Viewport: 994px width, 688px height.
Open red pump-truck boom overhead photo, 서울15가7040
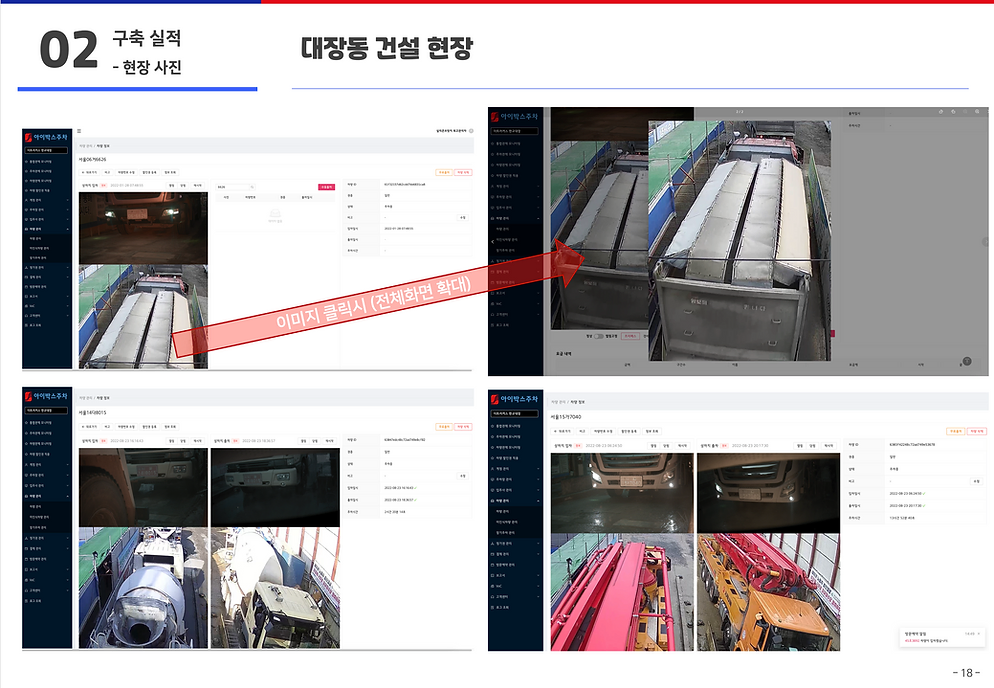pyautogui.click(x=622, y=592)
